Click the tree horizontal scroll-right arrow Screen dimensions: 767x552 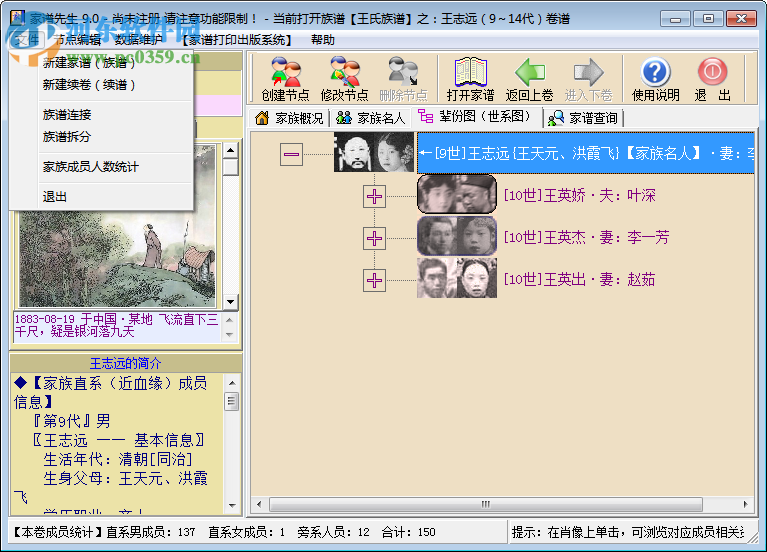[x=745, y=504]
